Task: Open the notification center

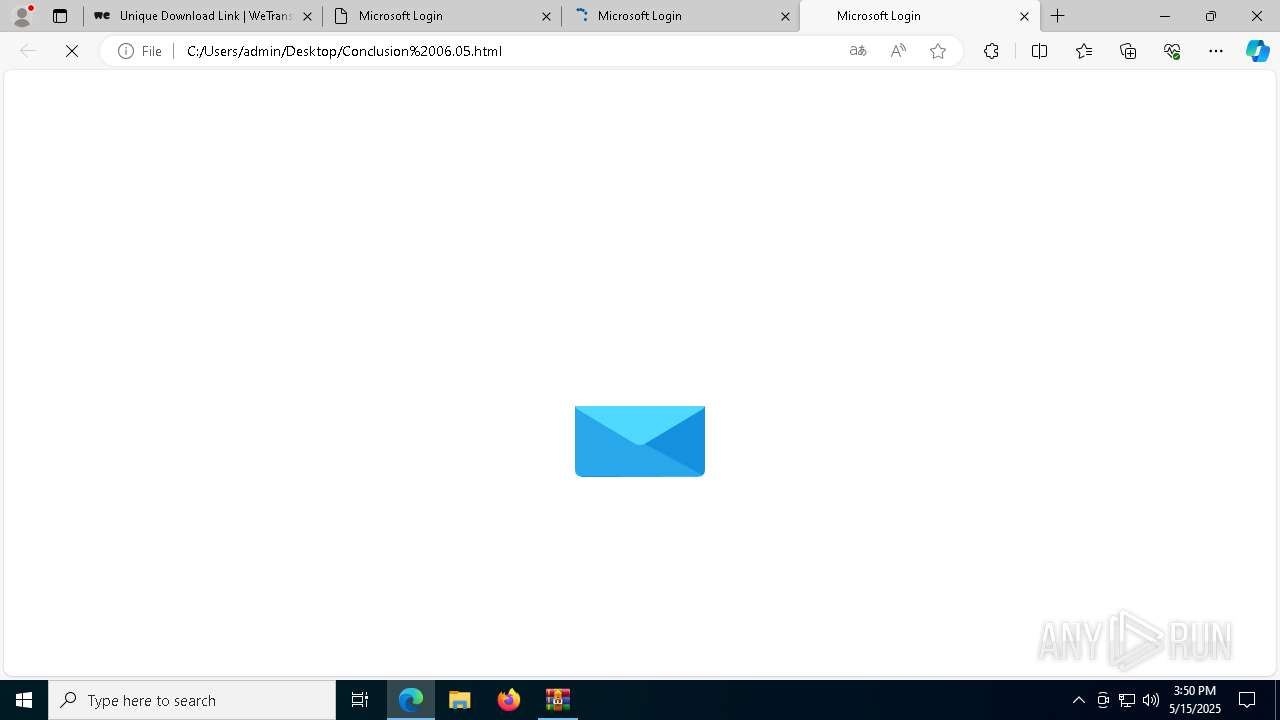Action: tap(1247, 700)
